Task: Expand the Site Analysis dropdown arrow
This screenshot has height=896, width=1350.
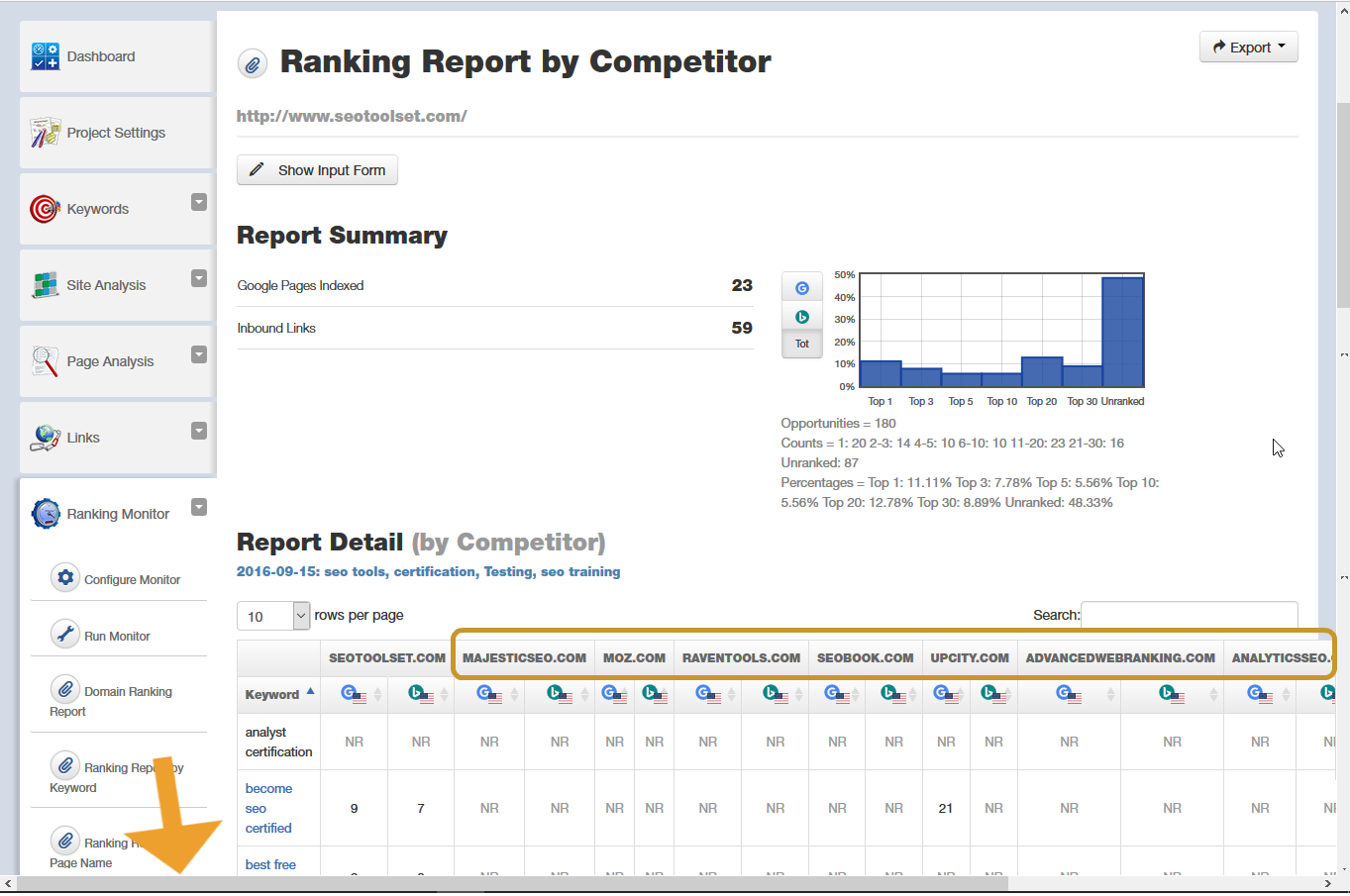Action: (199, 278)
